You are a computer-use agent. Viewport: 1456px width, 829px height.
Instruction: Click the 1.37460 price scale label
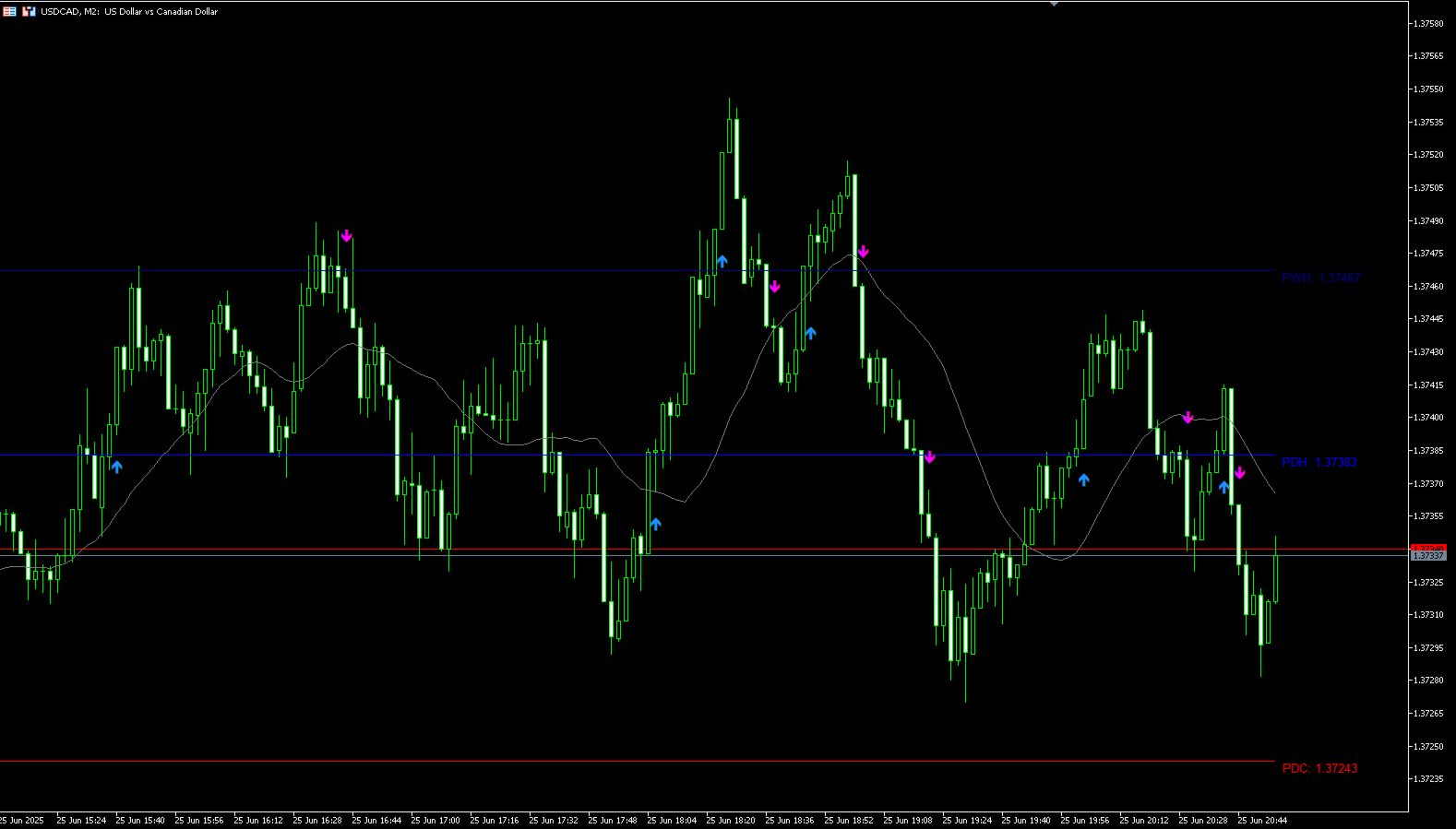pyautogui.click(x=1428, y=287)
